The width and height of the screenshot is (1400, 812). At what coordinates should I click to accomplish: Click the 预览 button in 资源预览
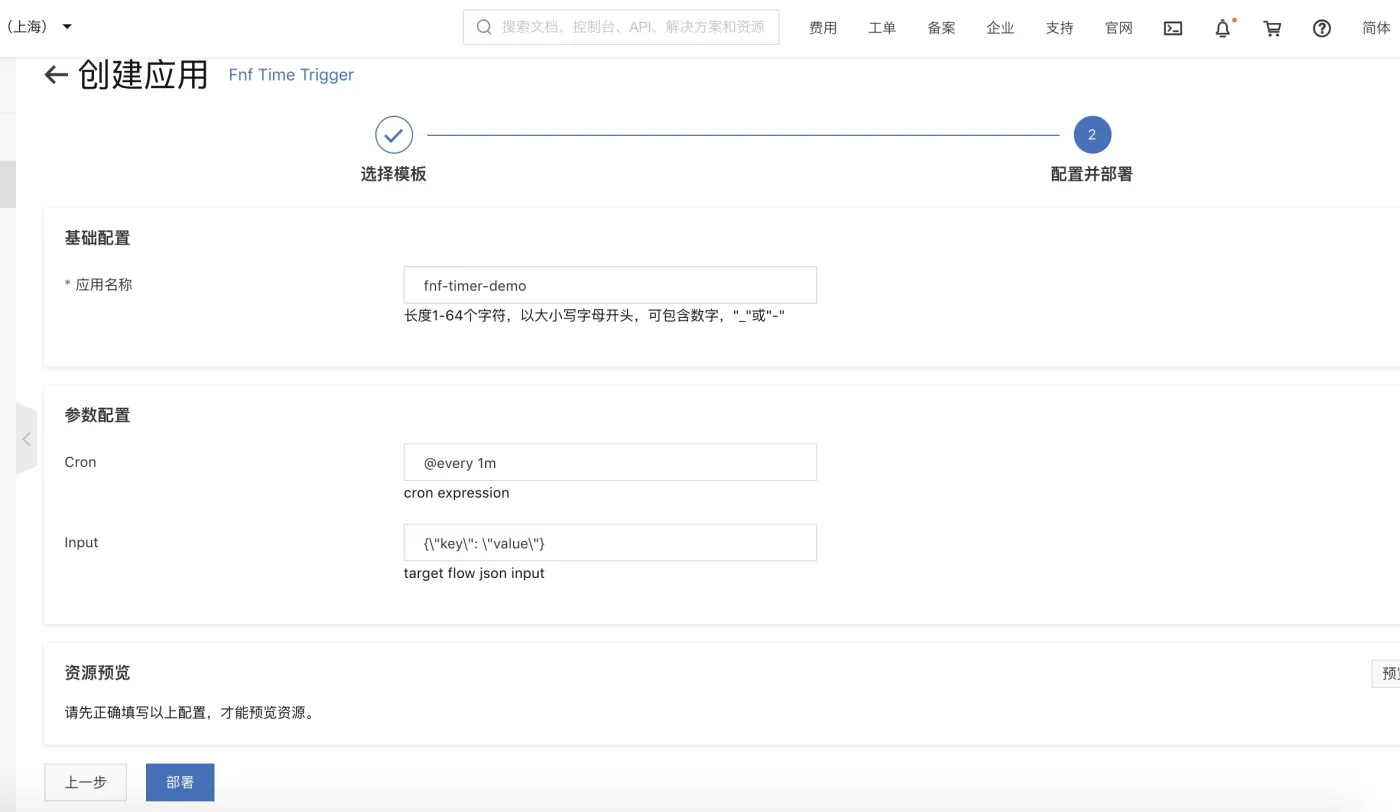tap(1386, 674)
